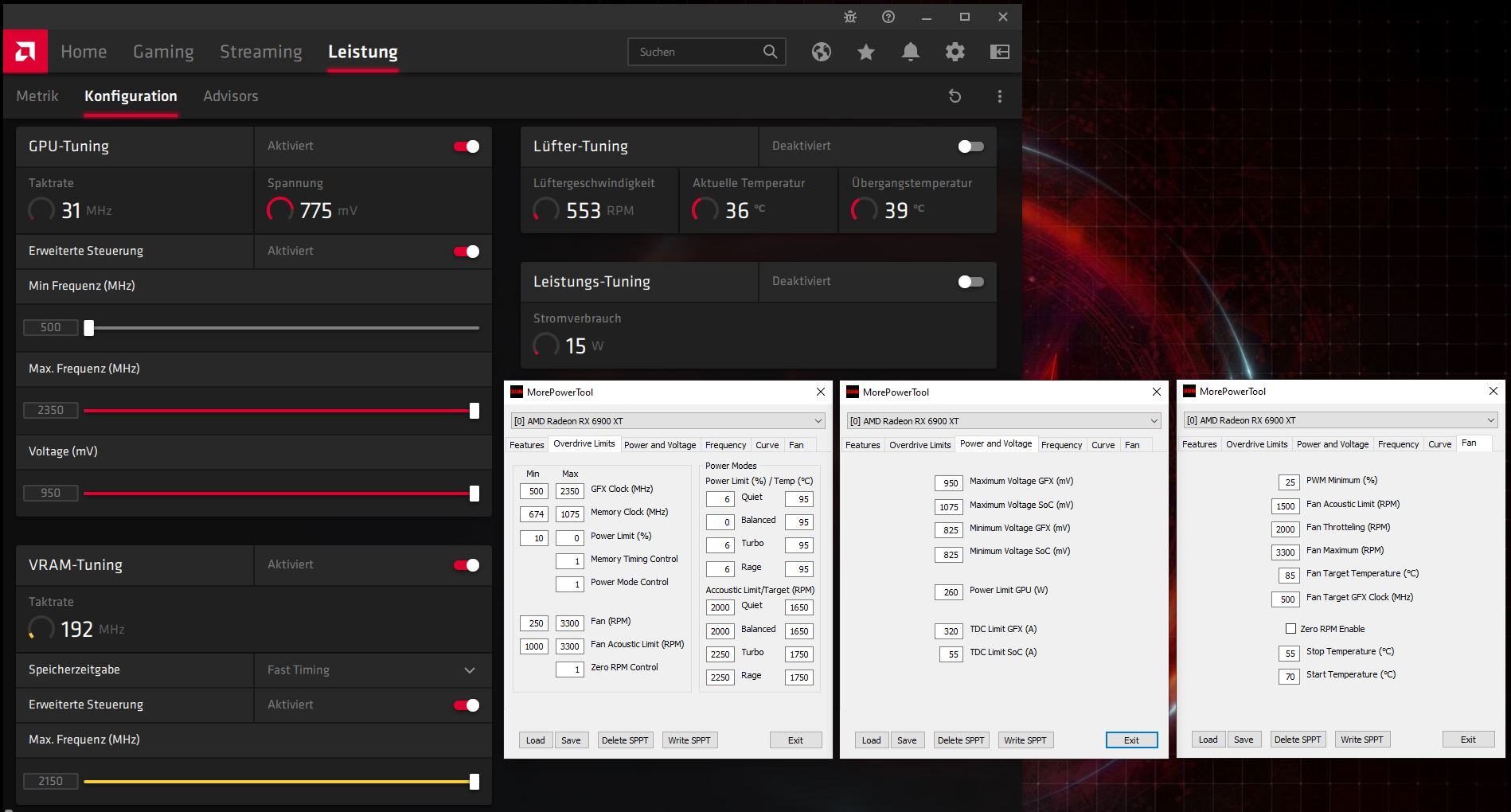Screen dimensions: 1511x812
Task: Open the web browser globe icon
Action: point(822,52)
